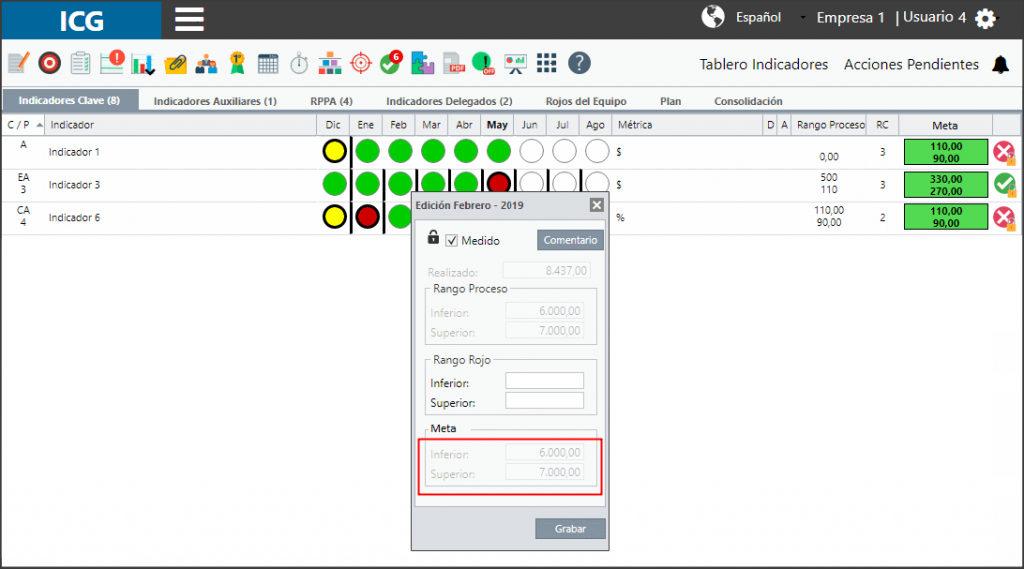Click green check status icon for Indicador 3
Image resolution: width=1024 pixels, height=569 pixels.
pos(1004,185)
